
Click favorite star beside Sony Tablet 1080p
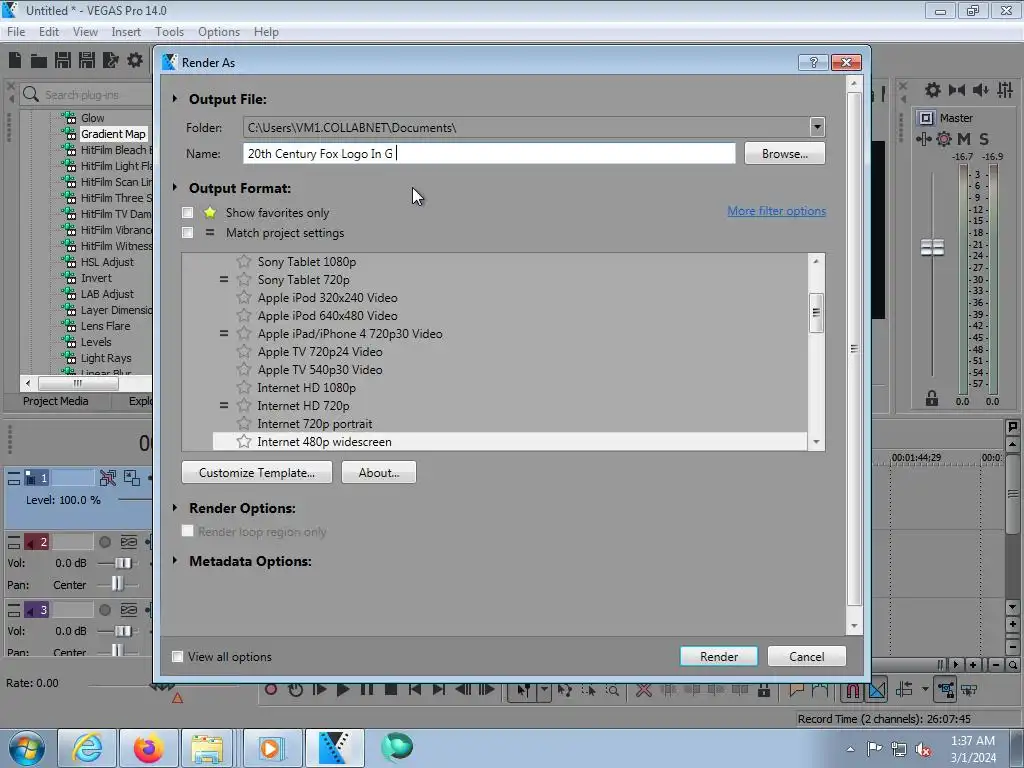(244, 261)
